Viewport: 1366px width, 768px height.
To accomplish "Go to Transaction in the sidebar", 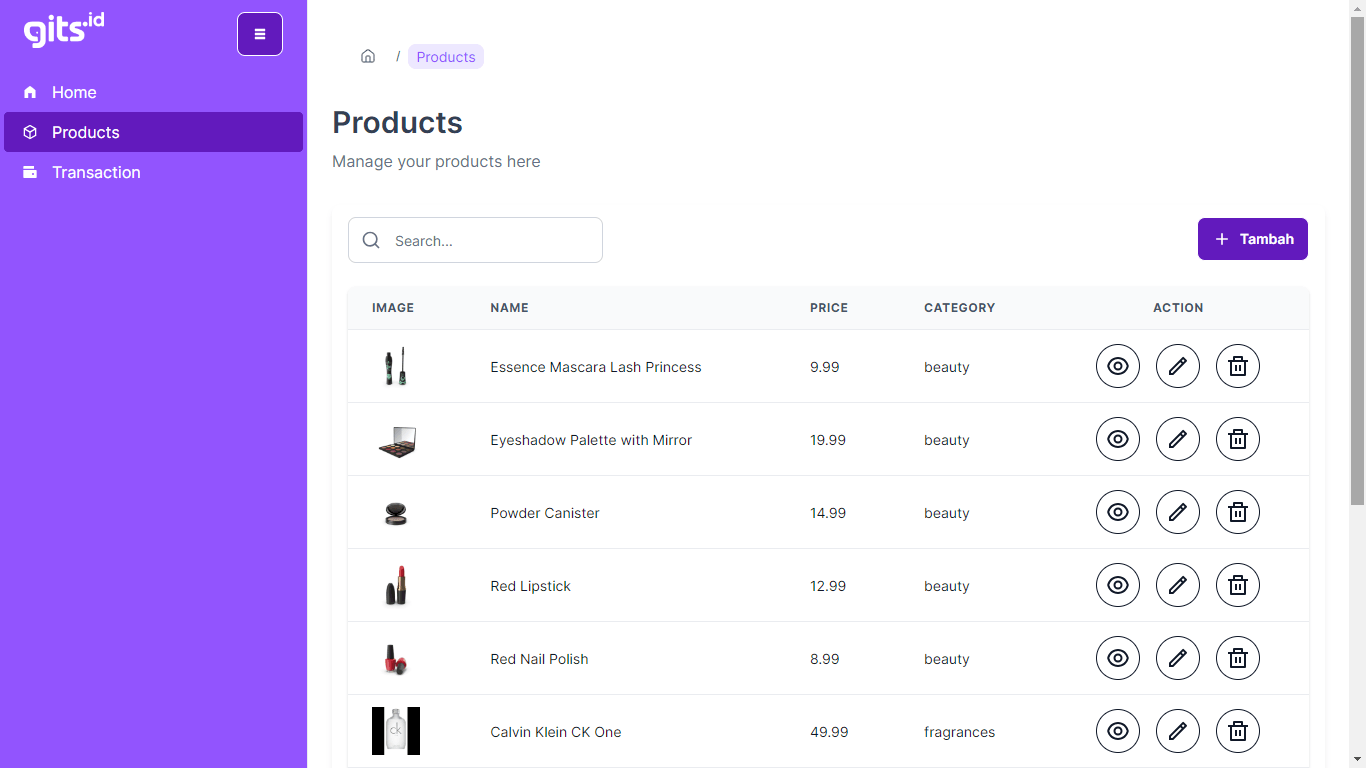I will 96,172.
